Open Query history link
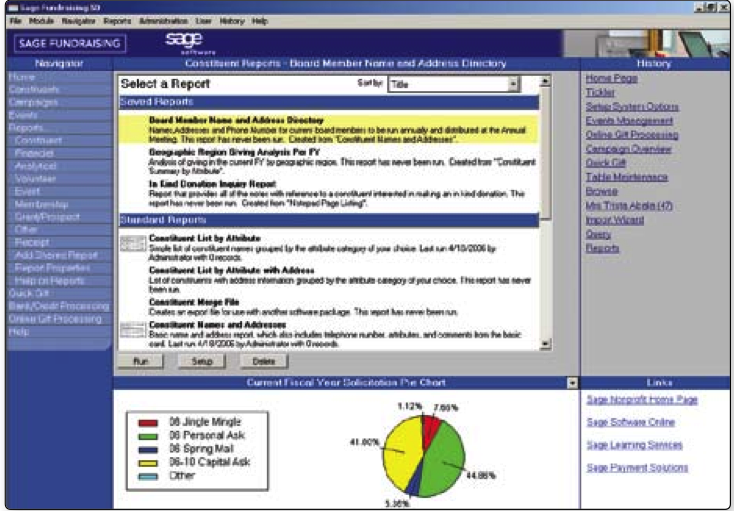This screenshot has height=511, width=734. click(x=598, y=234)
